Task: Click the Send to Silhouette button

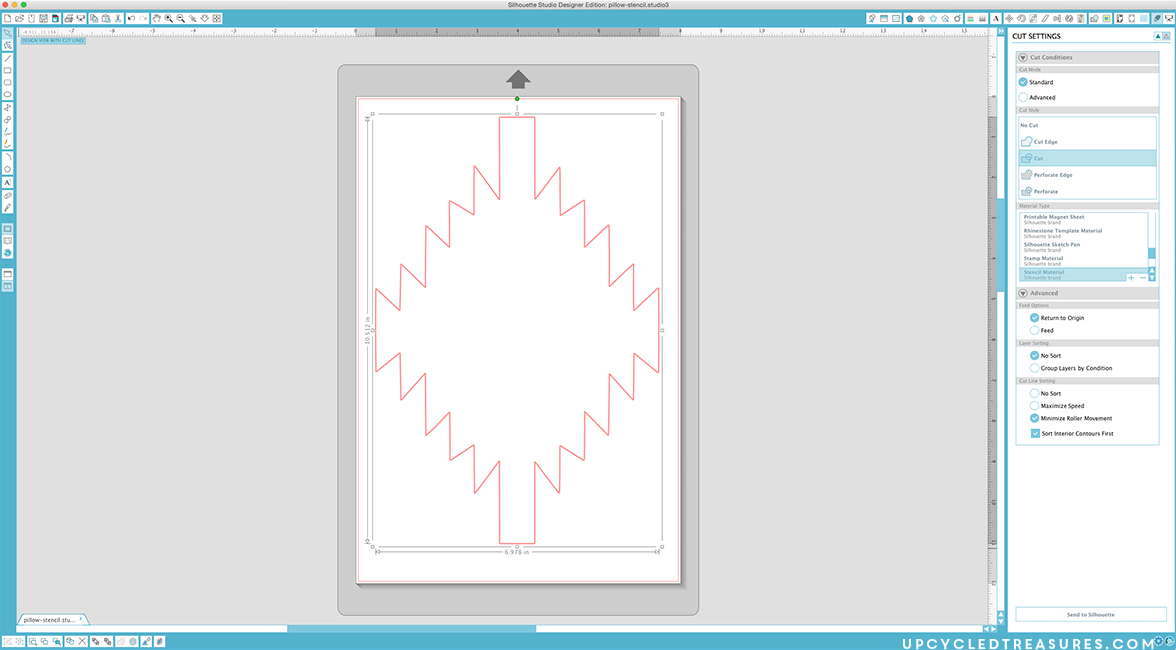Action: pos(1090,614)
